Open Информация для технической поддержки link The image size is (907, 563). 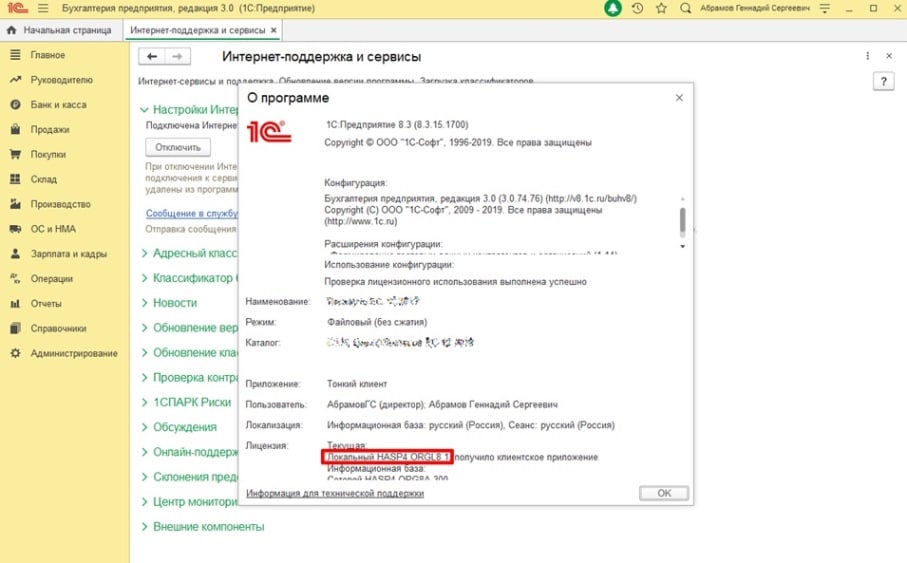coord(335,493)
